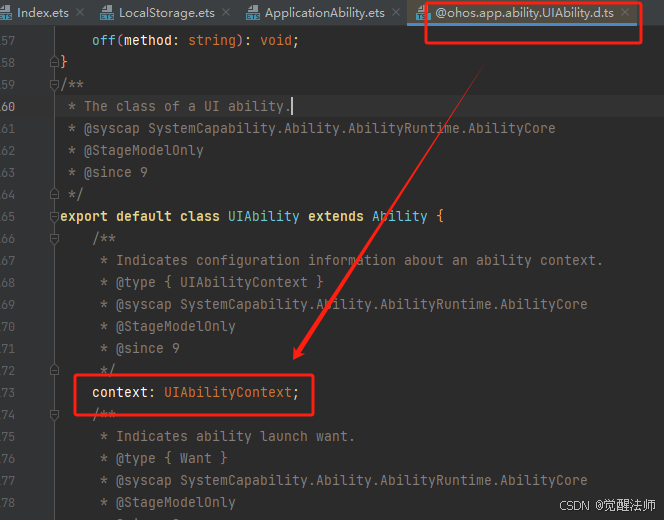
Task: Click '@StageModelOnly' on line 70
Action: click(x=175, y=326)
